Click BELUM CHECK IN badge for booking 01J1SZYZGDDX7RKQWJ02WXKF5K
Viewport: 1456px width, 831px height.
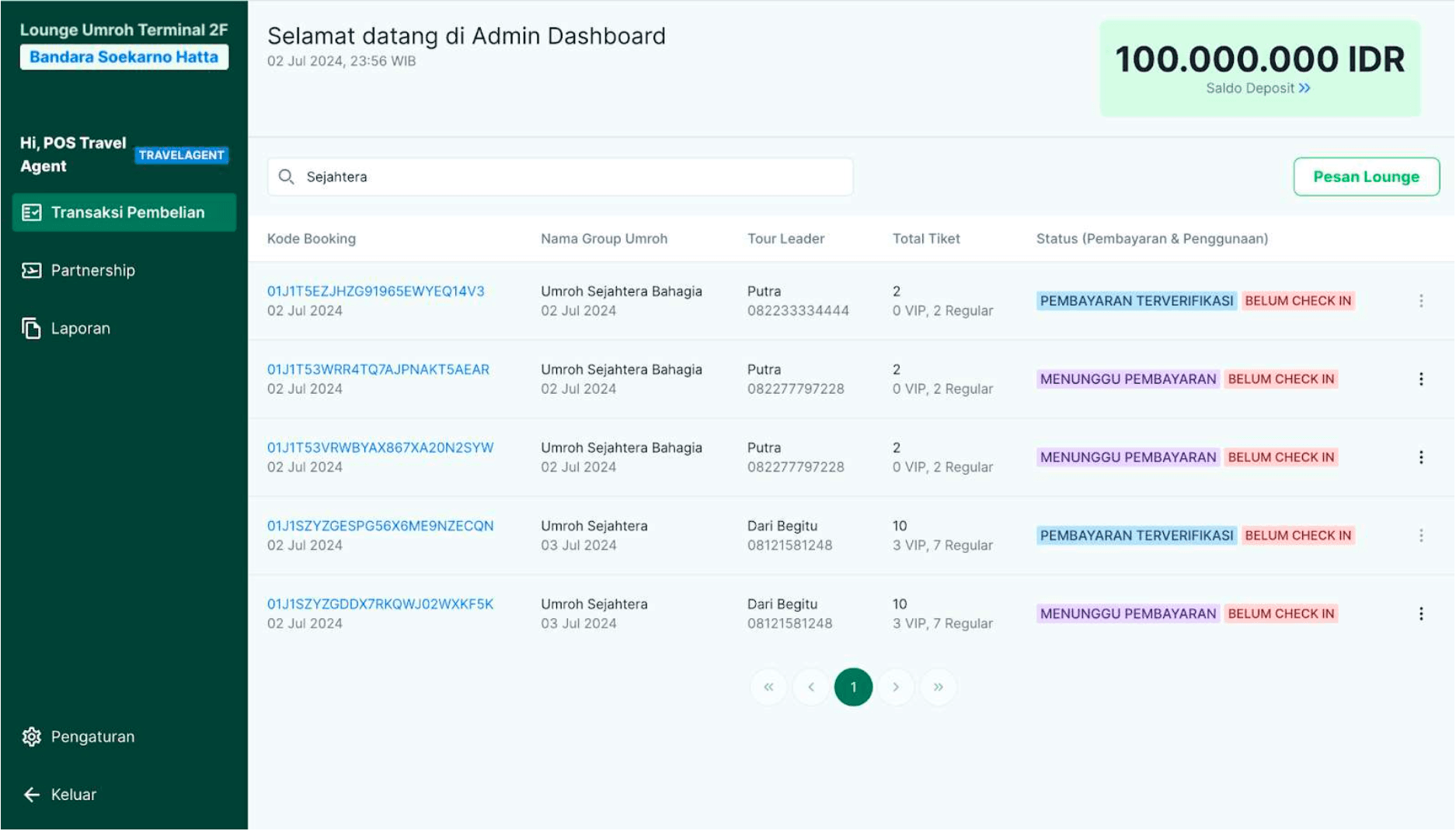(x=1280, y=614)
